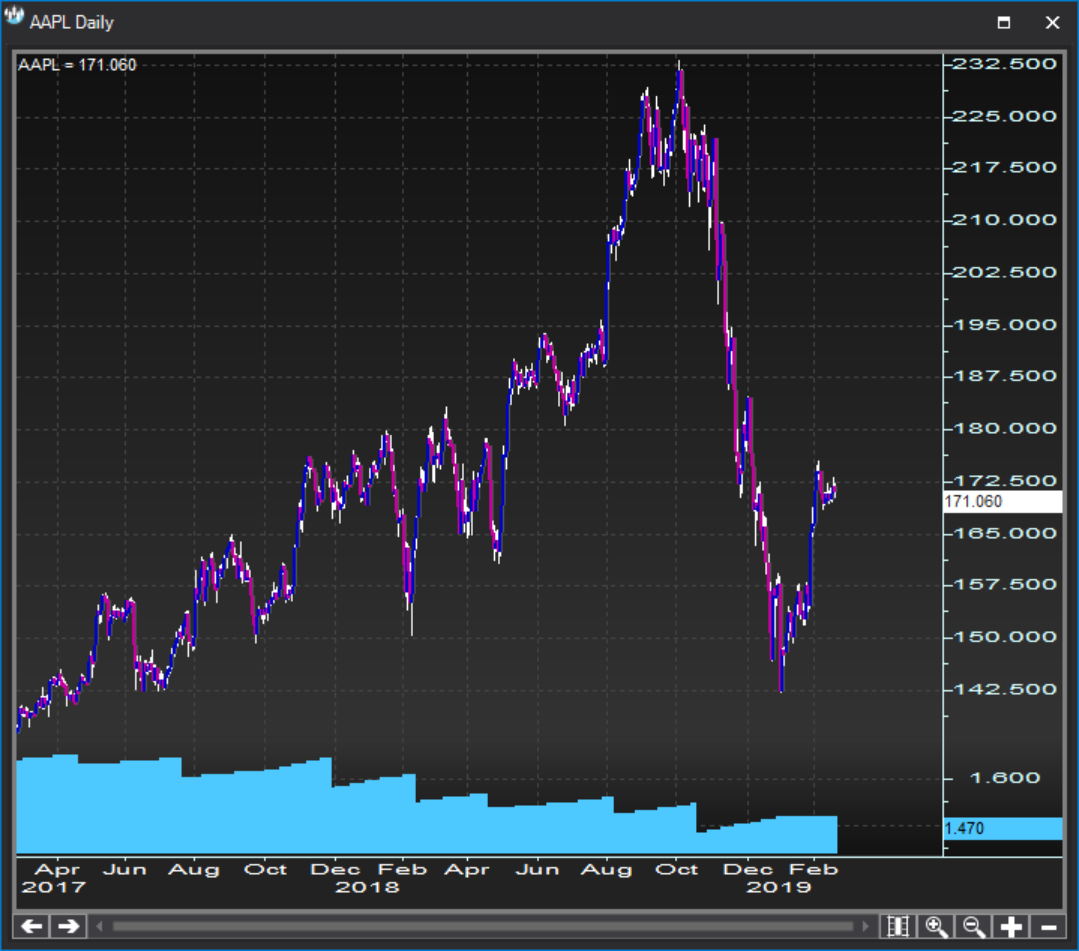This screenshot has width=1079, height=951.
Task: Click the 2019 year label on time axis
Action: (x=779, y=888)
